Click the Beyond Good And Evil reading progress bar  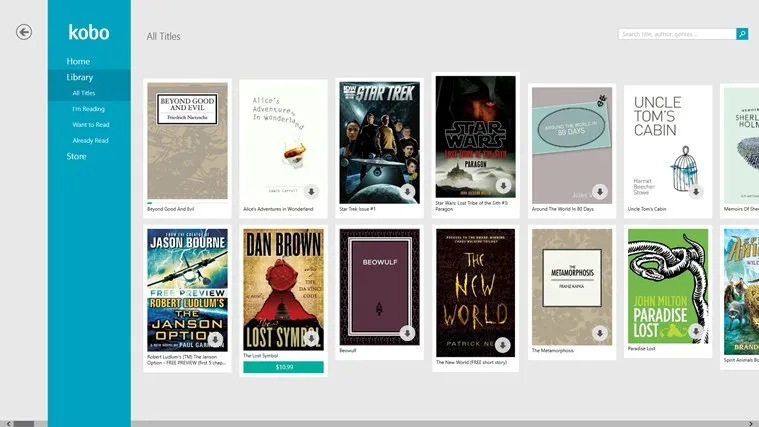pyautogui.click(x=187, y=203)
